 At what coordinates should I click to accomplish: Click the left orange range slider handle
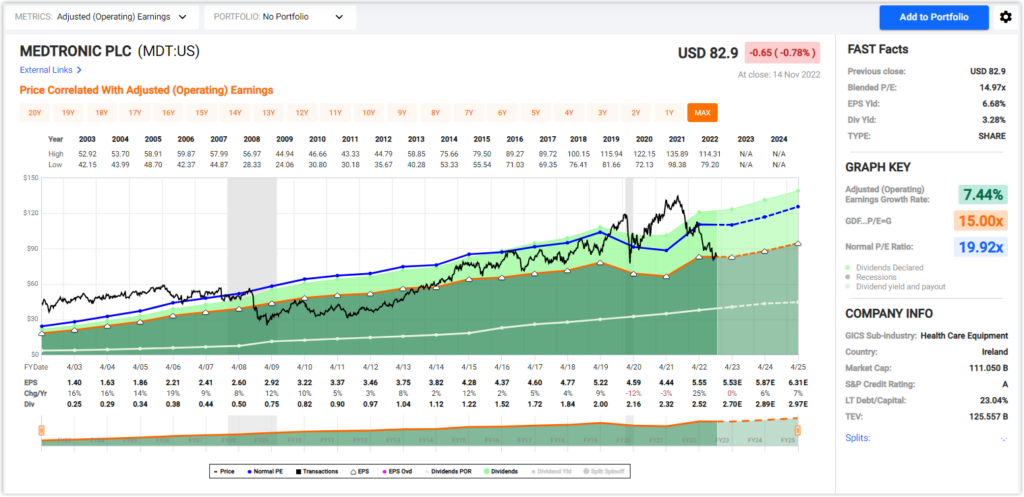coord(41,430)
